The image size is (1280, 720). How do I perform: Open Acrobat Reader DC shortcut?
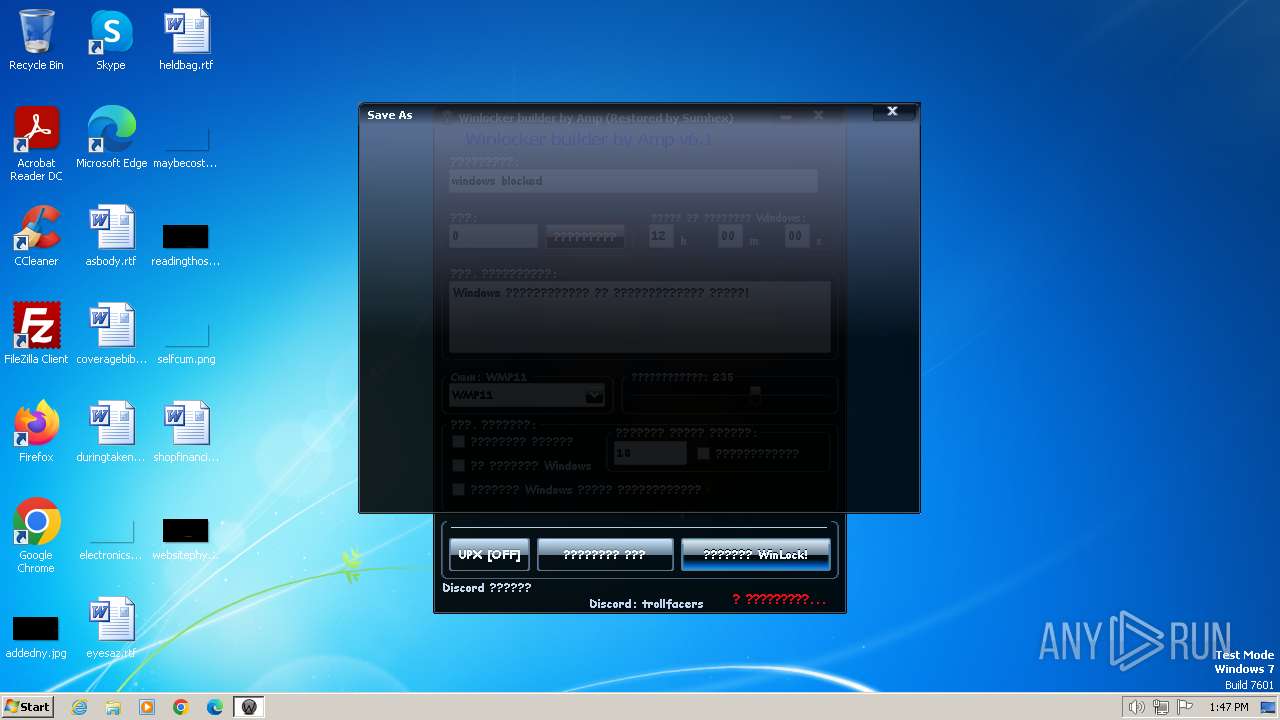[36, 144]
